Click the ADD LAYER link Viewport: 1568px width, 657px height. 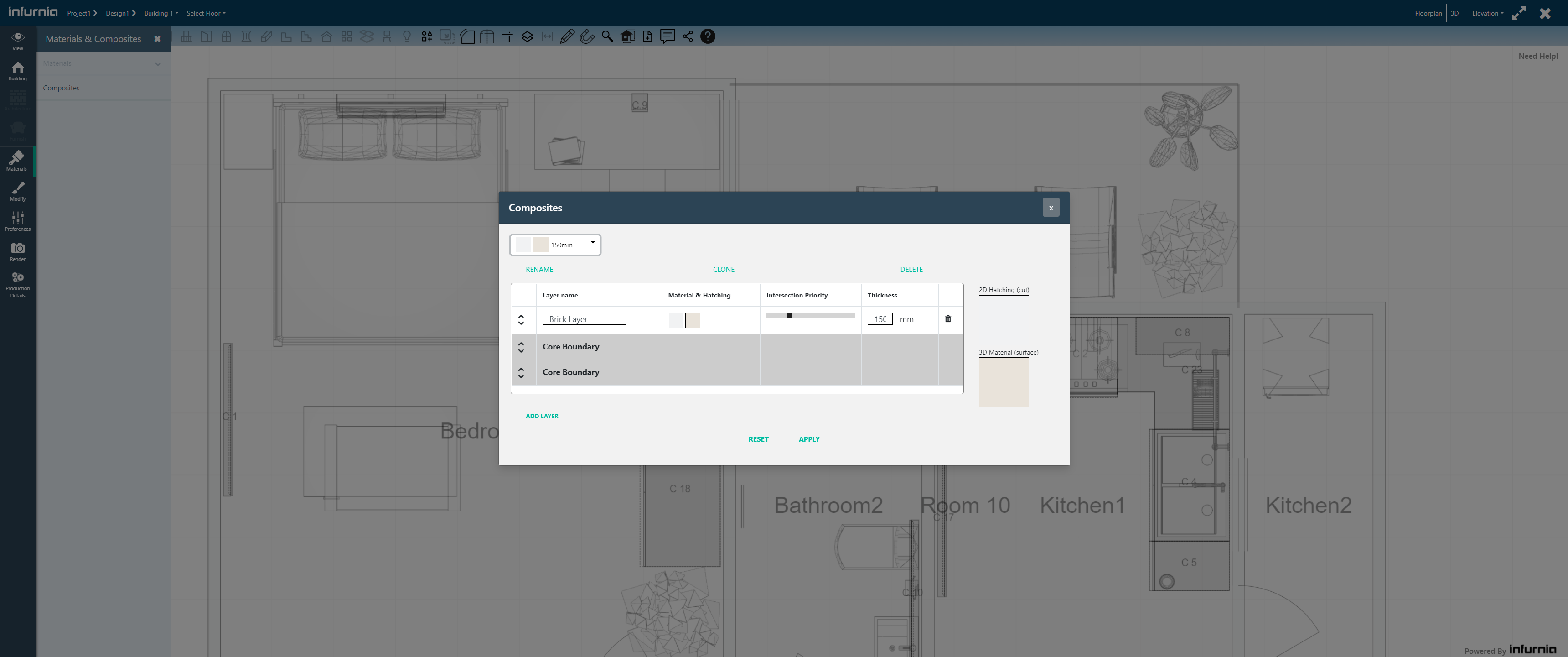click(x=542, y=417)
